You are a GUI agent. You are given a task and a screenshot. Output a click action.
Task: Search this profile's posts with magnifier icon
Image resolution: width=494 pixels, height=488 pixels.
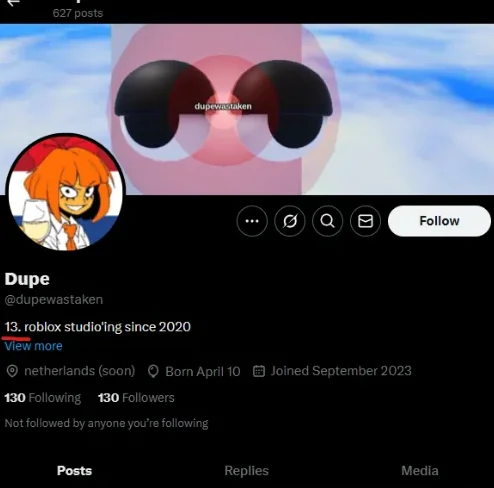[x=327, y=221]
